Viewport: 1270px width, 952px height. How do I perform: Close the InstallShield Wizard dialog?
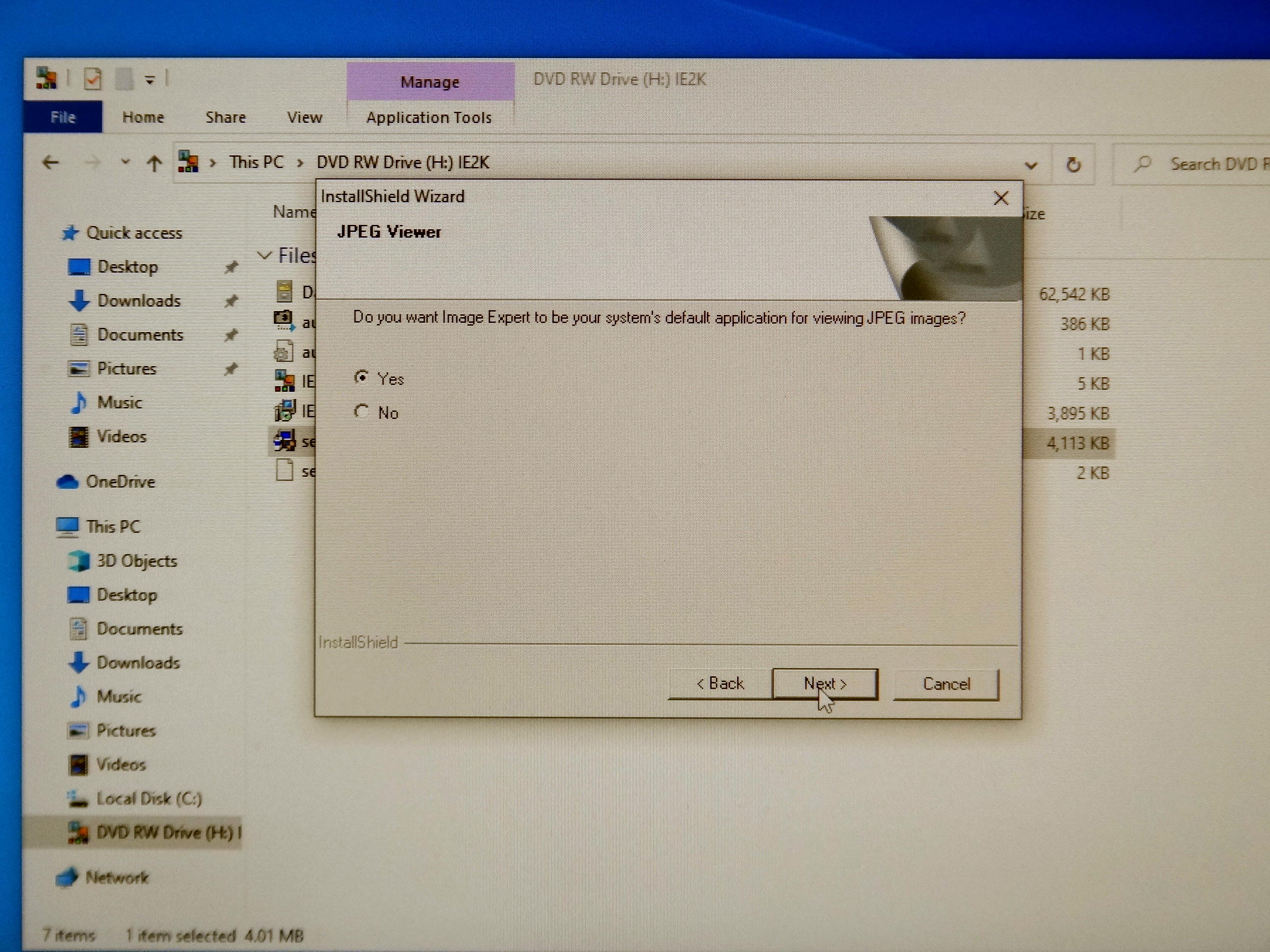pyautogui.click(x=1001, y=198)
